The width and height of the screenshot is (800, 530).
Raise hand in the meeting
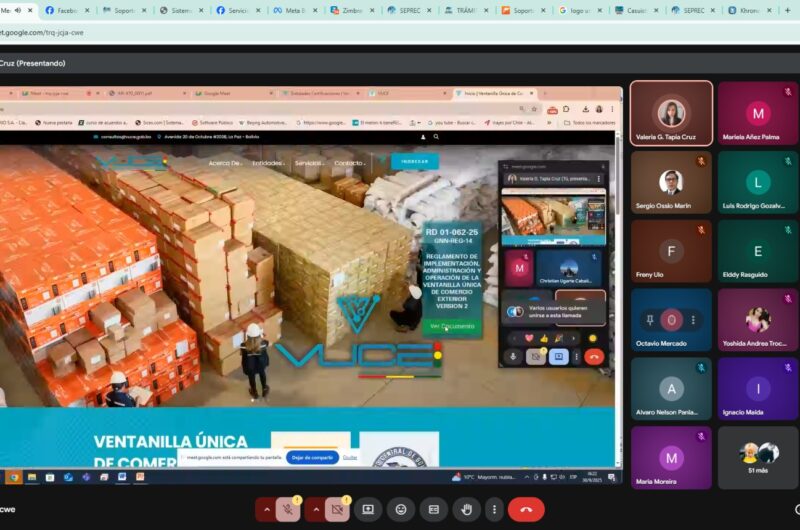coord(465,509)
